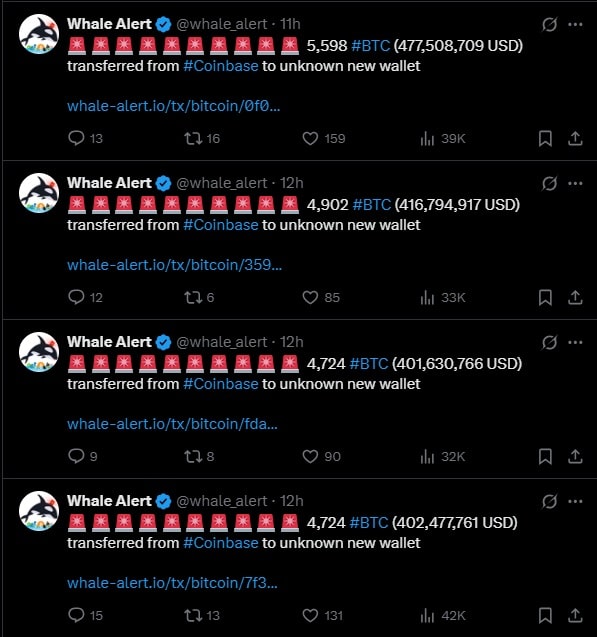Like the 5,598 BTC transfer tweet
Image resolution: width=597 pixels, height=637 pixels.
pyautogui.click(x=310, y=139)
